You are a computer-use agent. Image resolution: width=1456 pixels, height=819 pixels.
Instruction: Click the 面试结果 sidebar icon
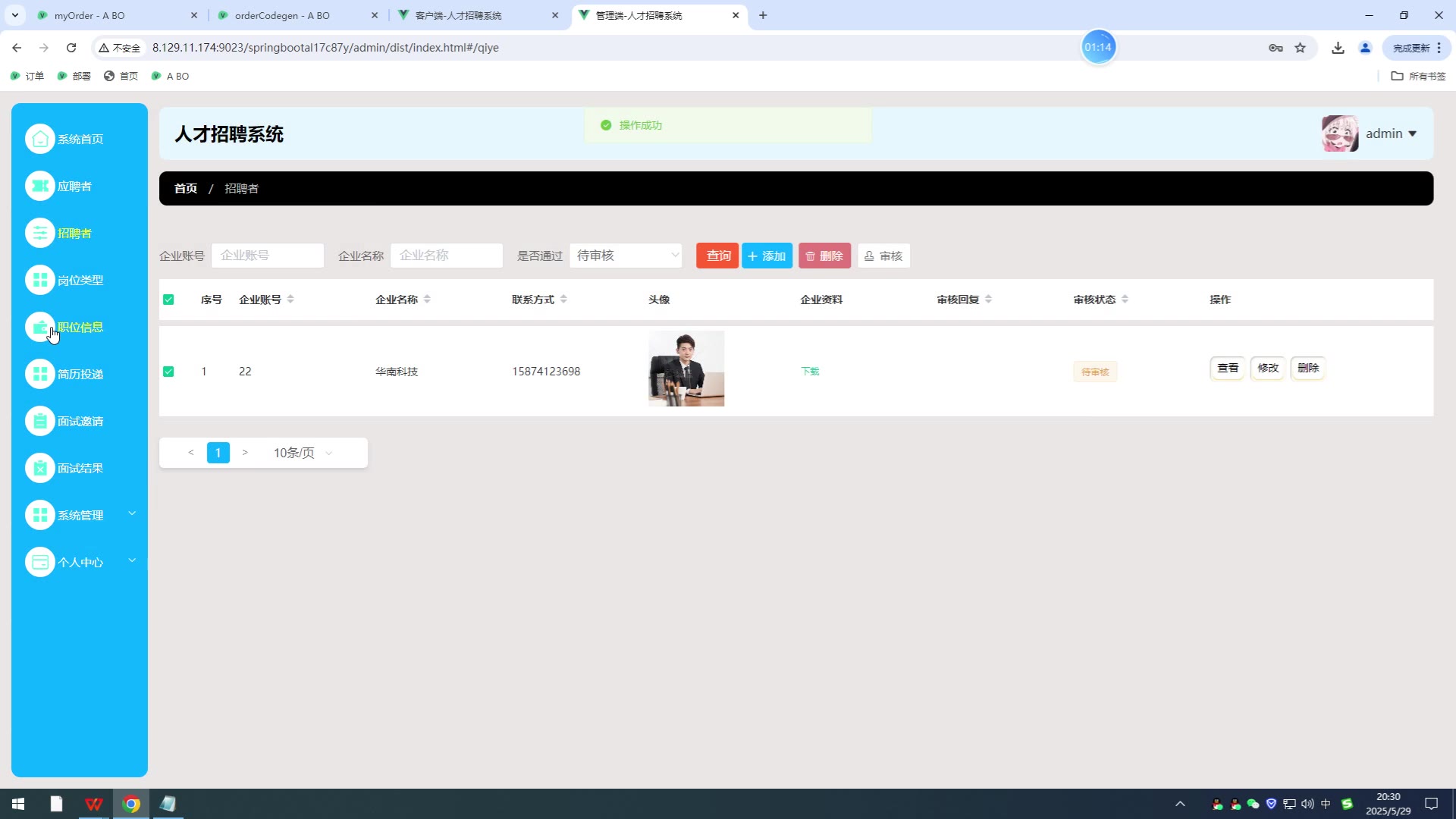[40, 468]
